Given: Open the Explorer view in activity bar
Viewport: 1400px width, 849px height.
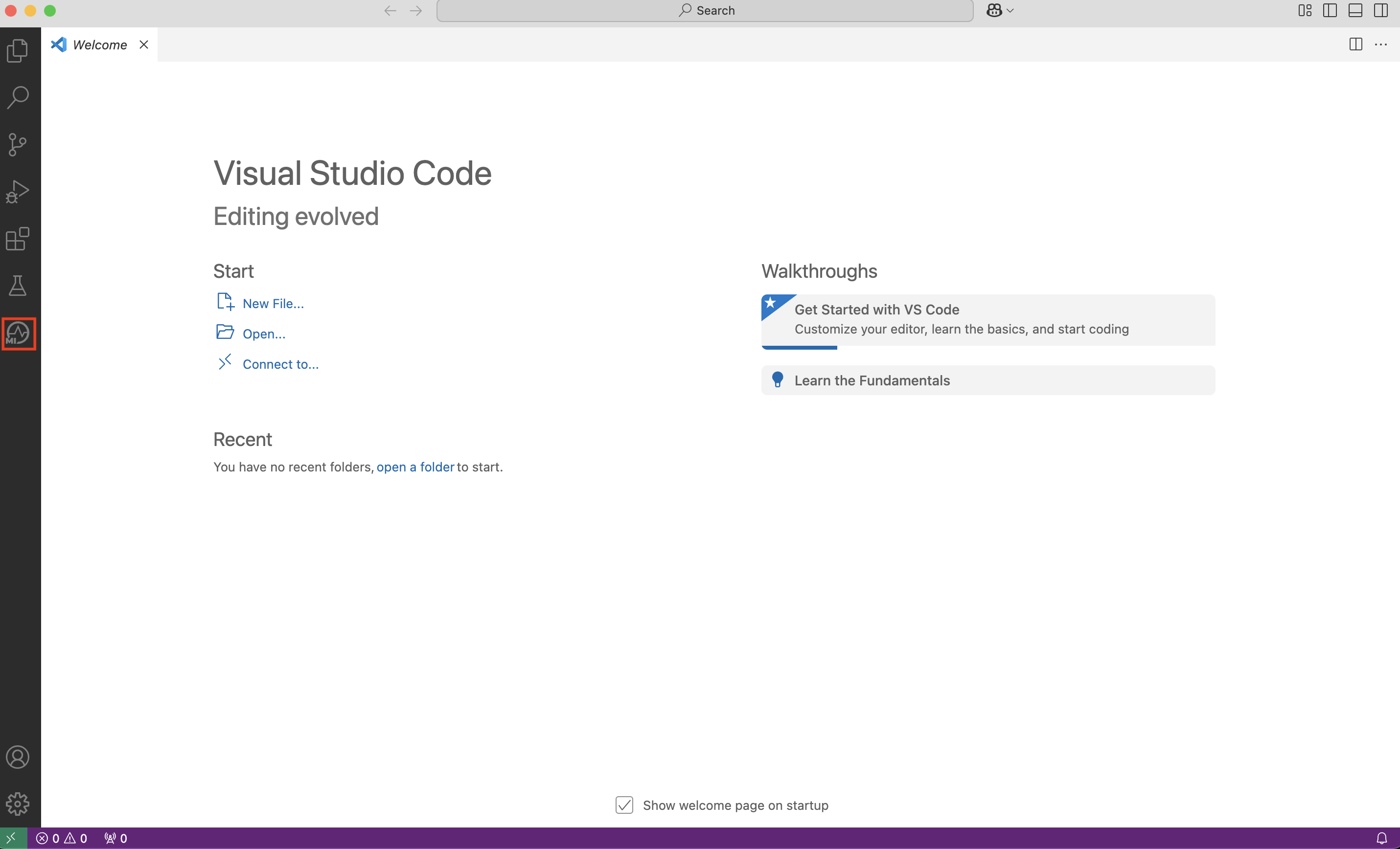Looking at the screenshot, I should (x=18, y=50).
